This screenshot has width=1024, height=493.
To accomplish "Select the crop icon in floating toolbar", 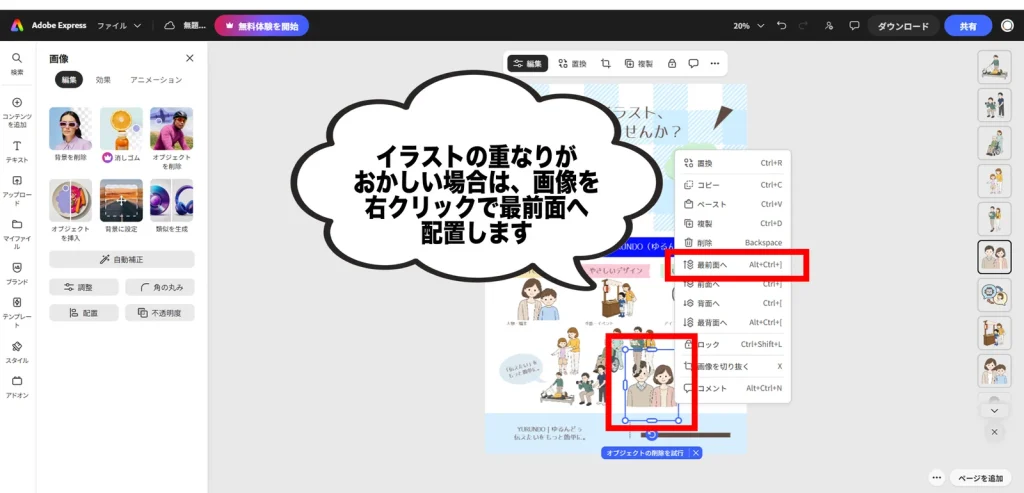I will click(x=605, y=63).
